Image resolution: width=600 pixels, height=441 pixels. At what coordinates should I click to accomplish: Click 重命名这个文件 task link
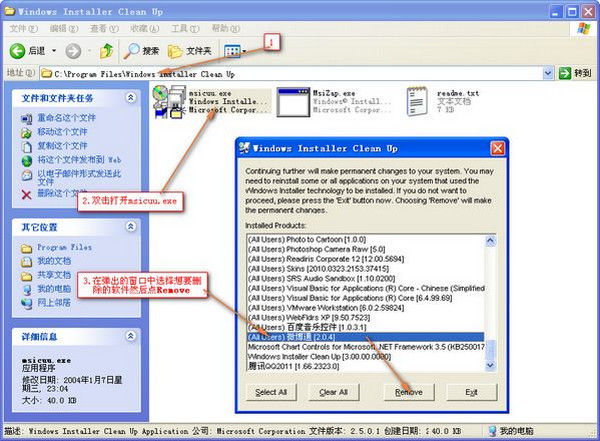tap(67, 117)
